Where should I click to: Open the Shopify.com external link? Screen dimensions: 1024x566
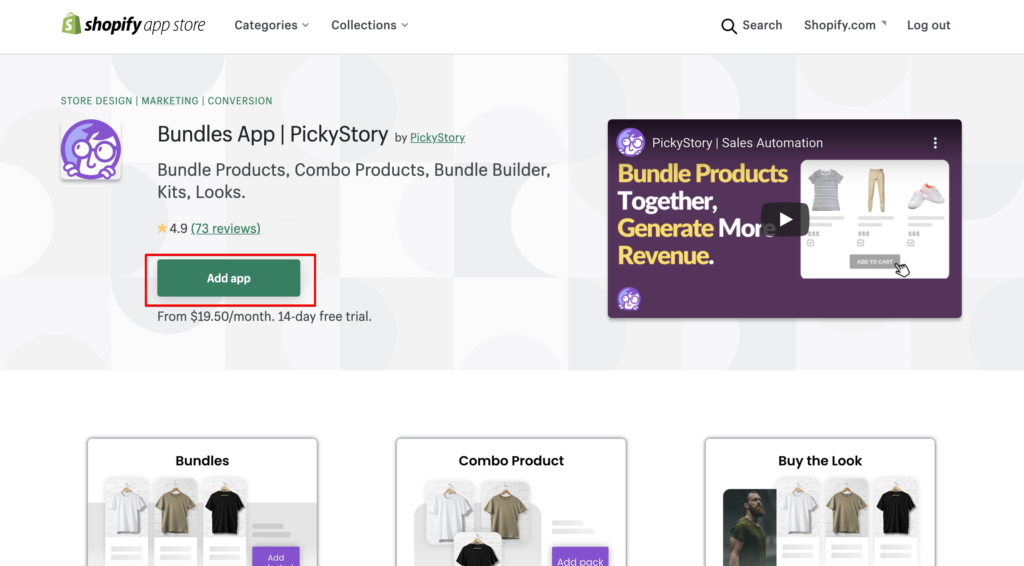[x=844, y=25]
